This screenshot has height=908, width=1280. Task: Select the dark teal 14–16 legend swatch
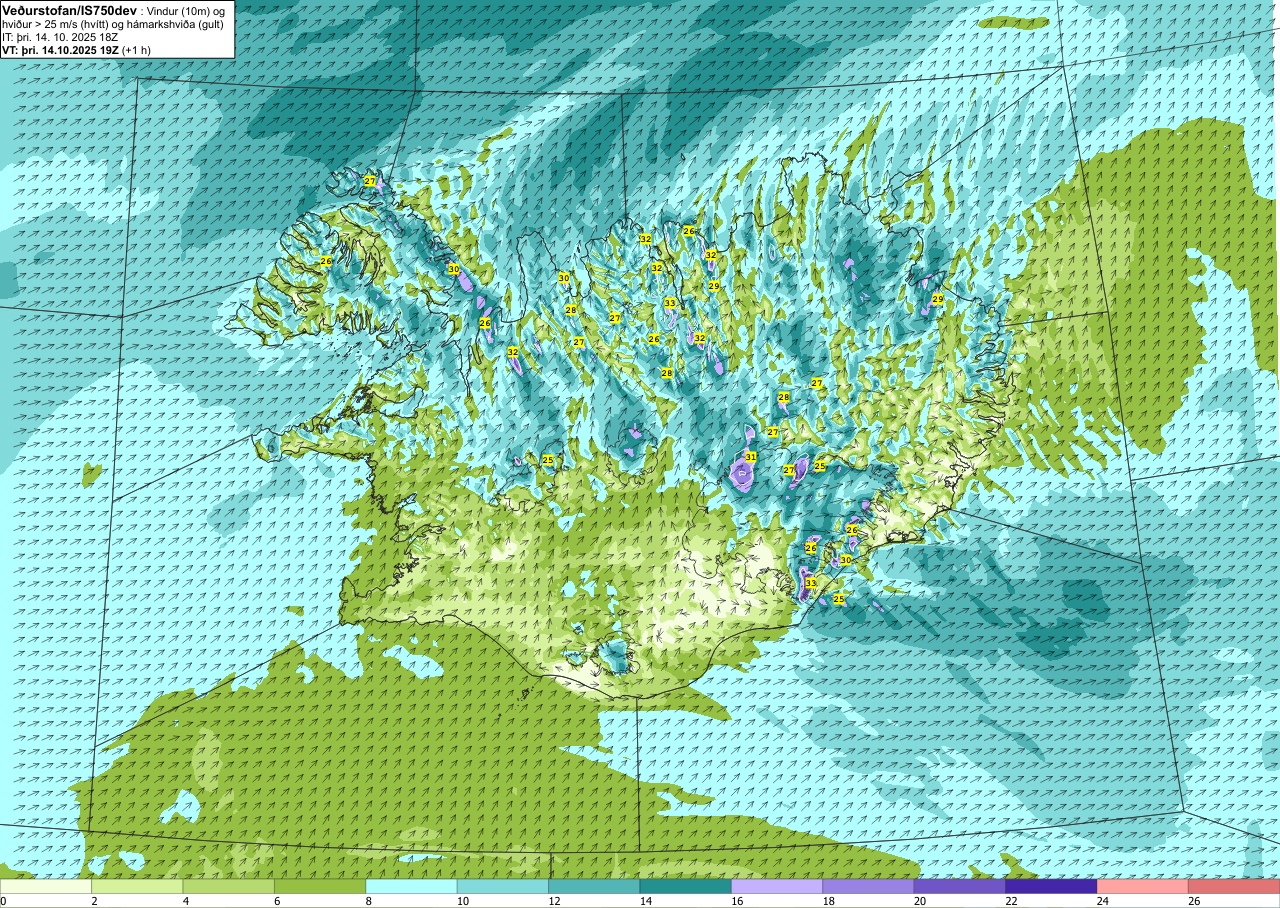pos(685,886)
